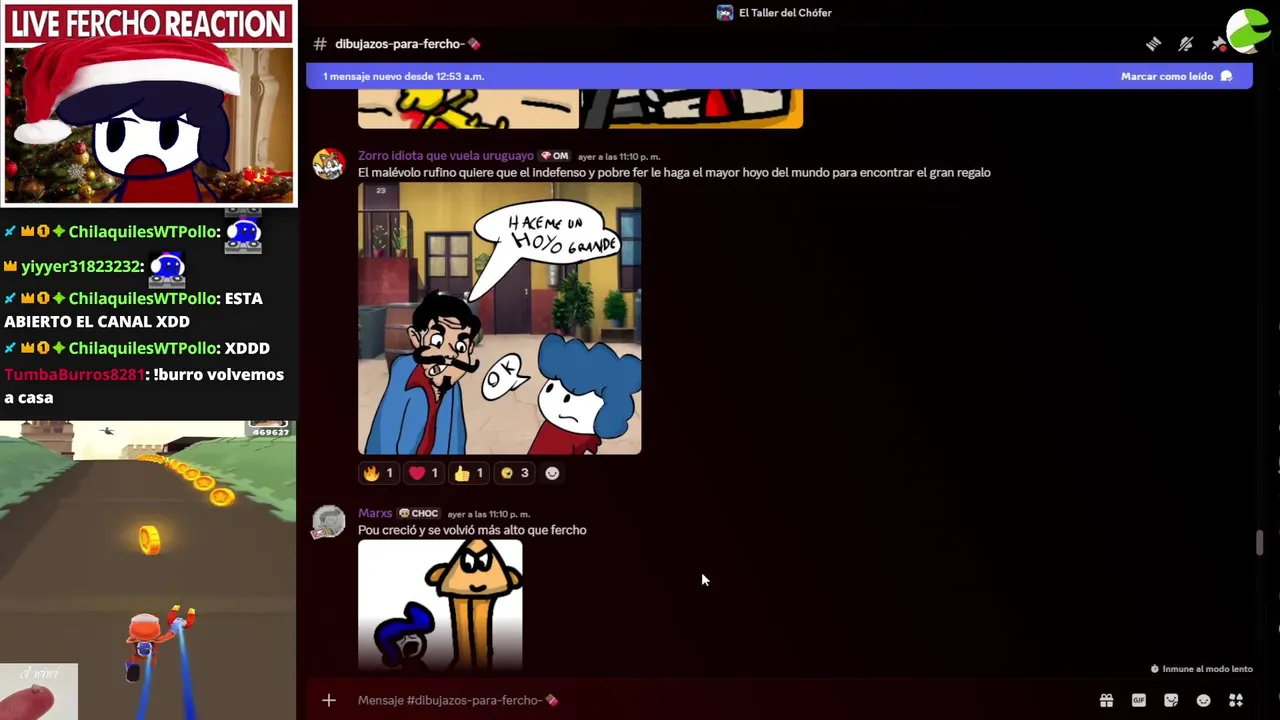Open Marxs profile avatar
Image resolution: width=1280 pixels, height=720 pixels.
(x=329, y=521)
